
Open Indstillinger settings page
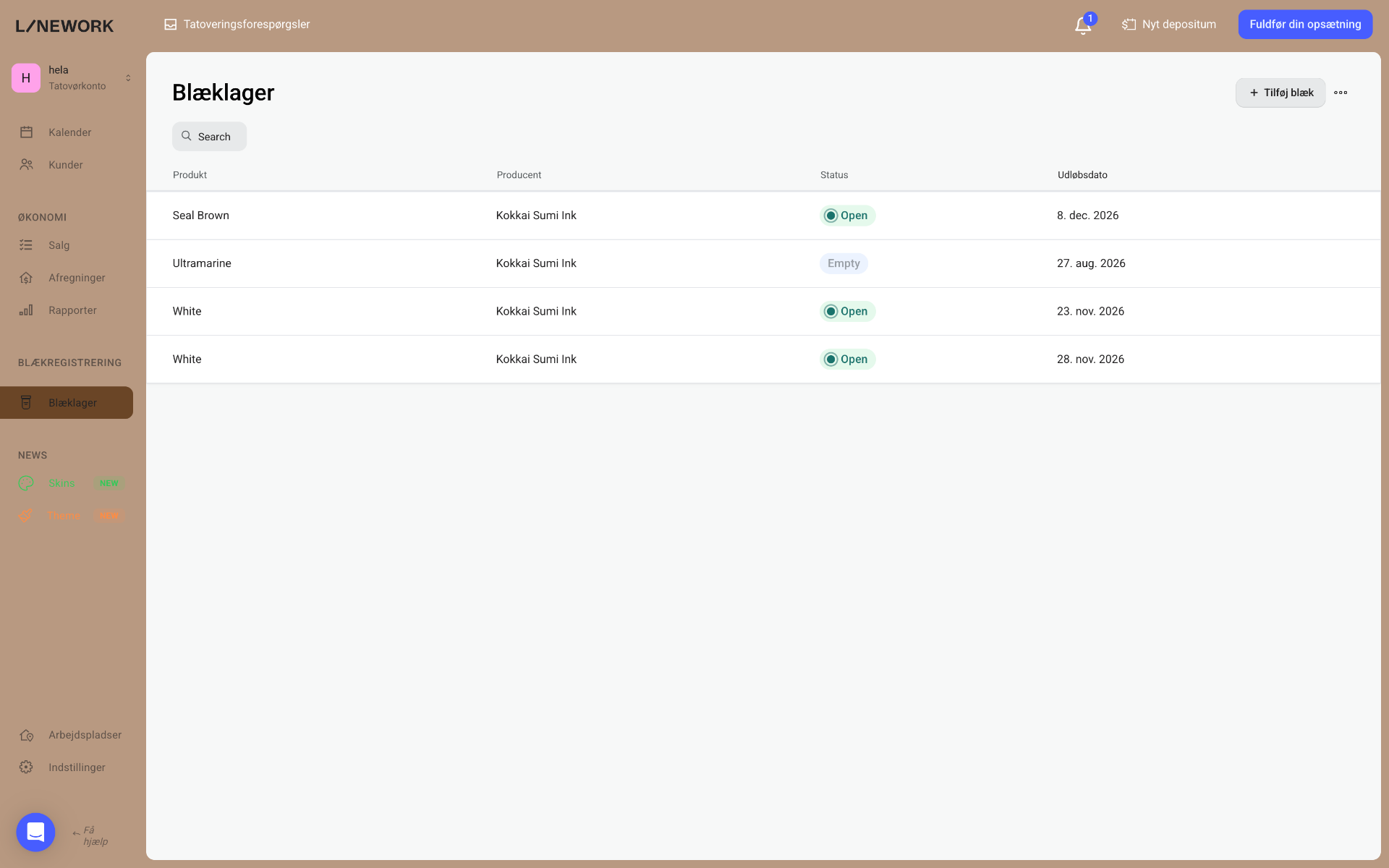(67, 767)
